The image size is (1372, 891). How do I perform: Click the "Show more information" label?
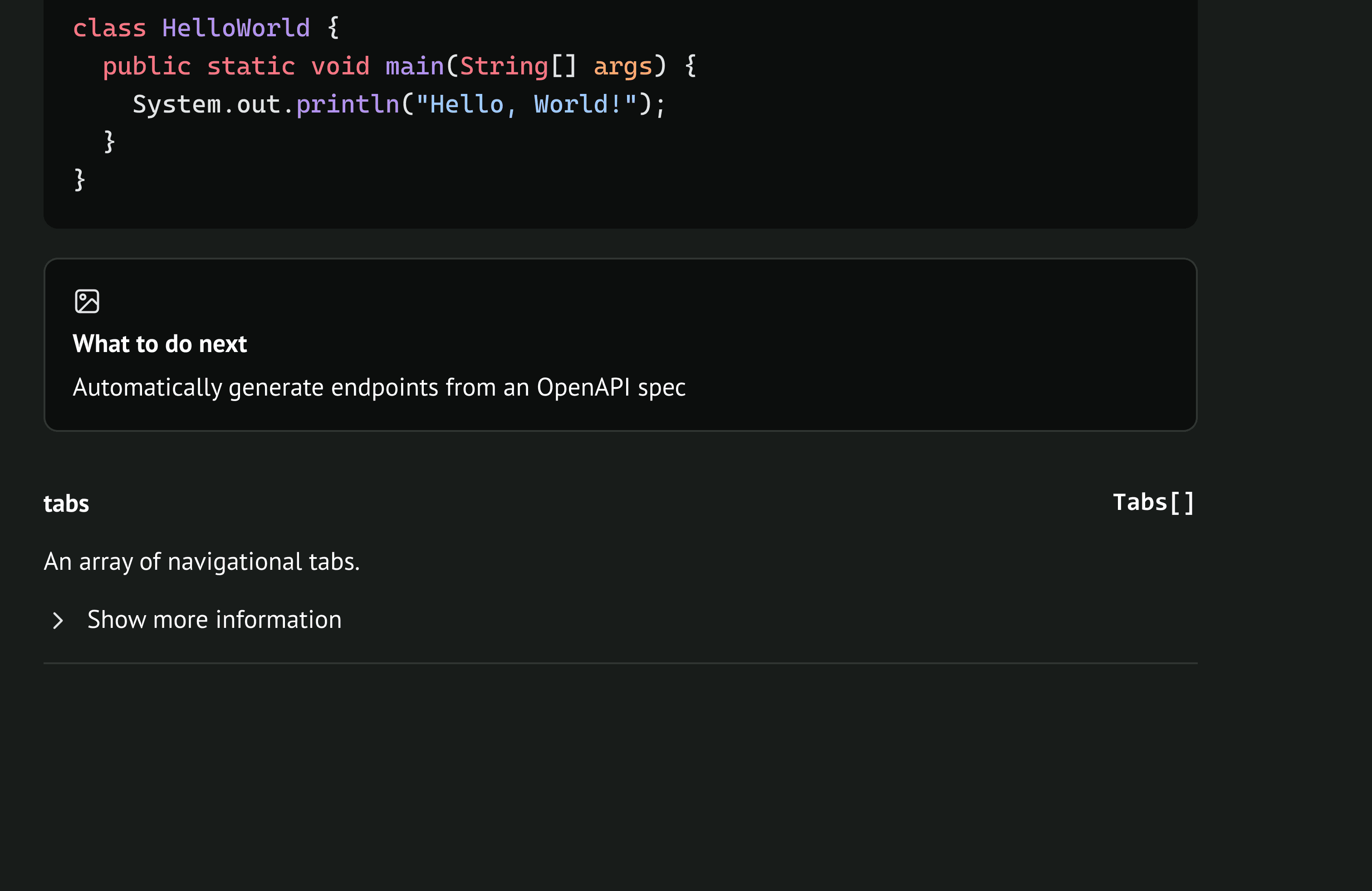214,620
